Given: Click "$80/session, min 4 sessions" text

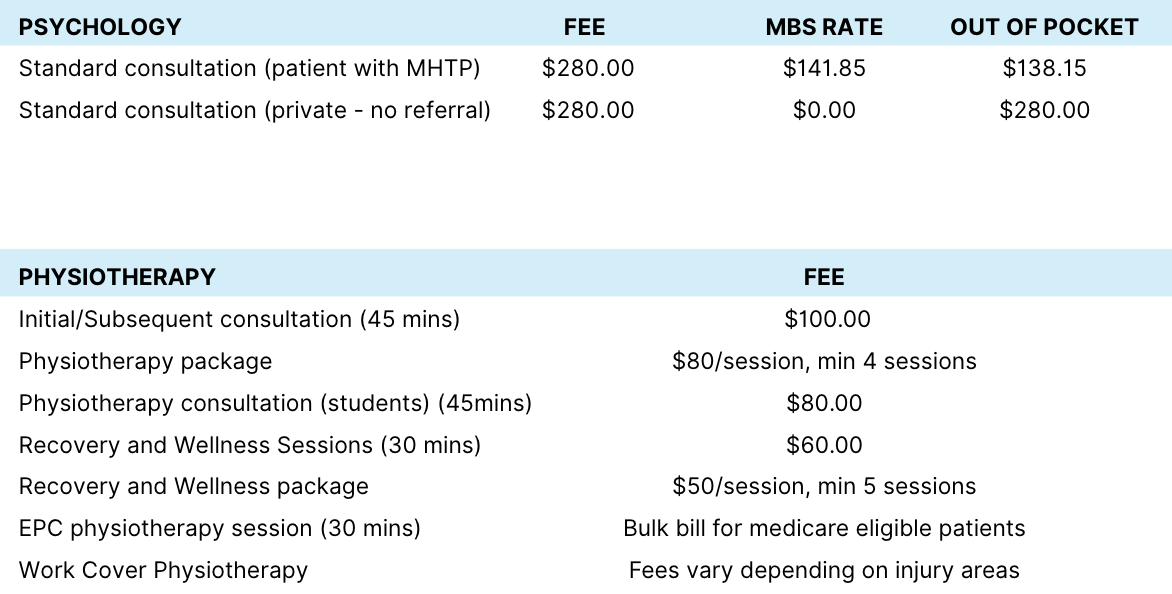Looking at the screenshot, I should (824, 361).
